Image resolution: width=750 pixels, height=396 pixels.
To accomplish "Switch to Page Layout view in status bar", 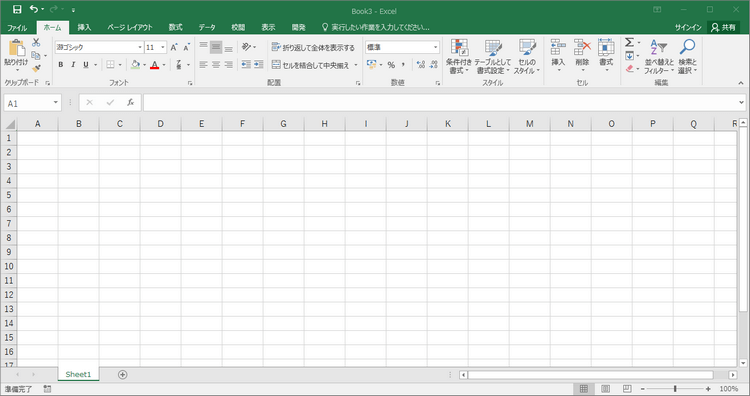I will 605,389.
